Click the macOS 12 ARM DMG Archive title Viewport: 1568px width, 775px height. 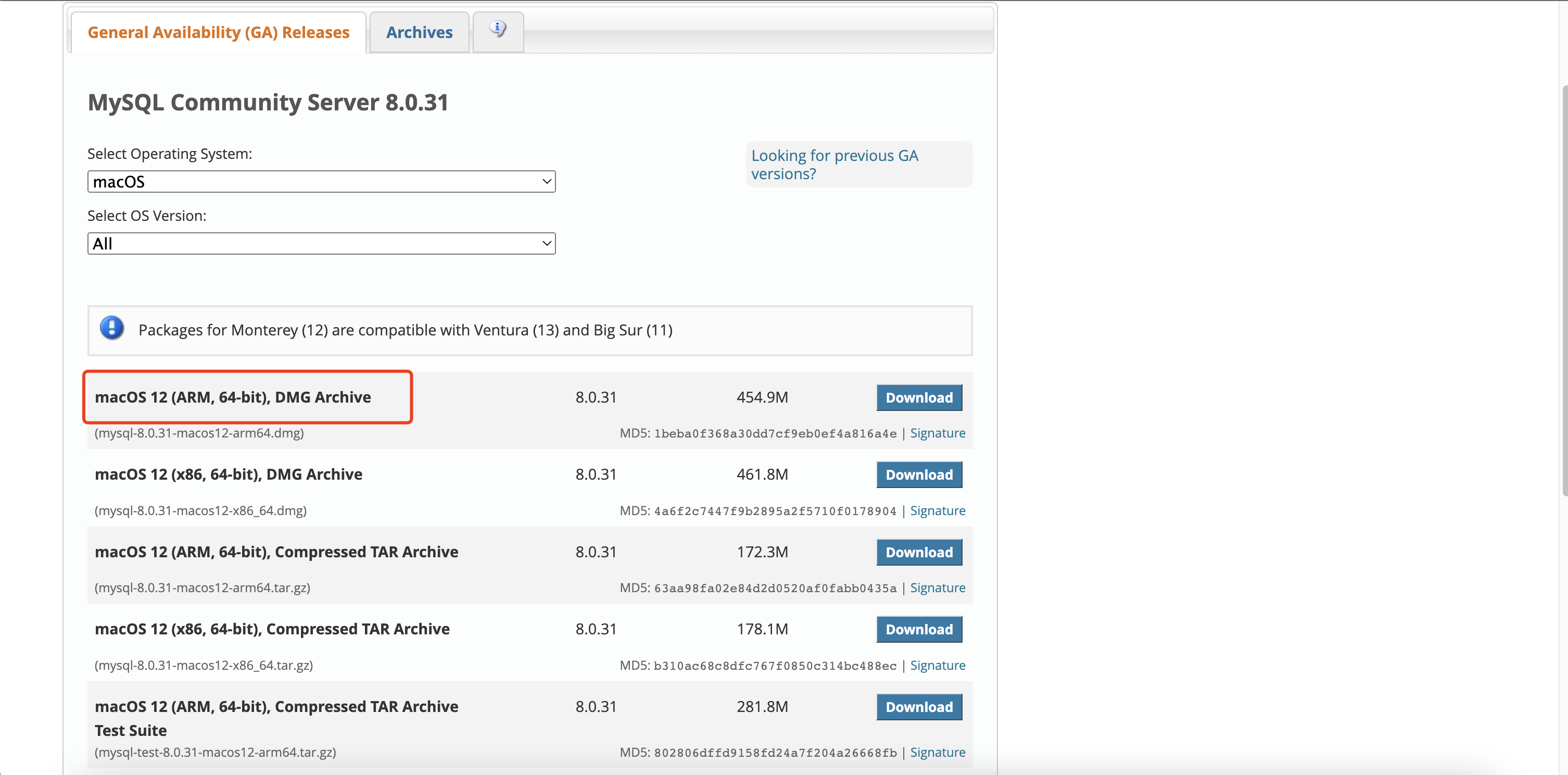point(233,397)
